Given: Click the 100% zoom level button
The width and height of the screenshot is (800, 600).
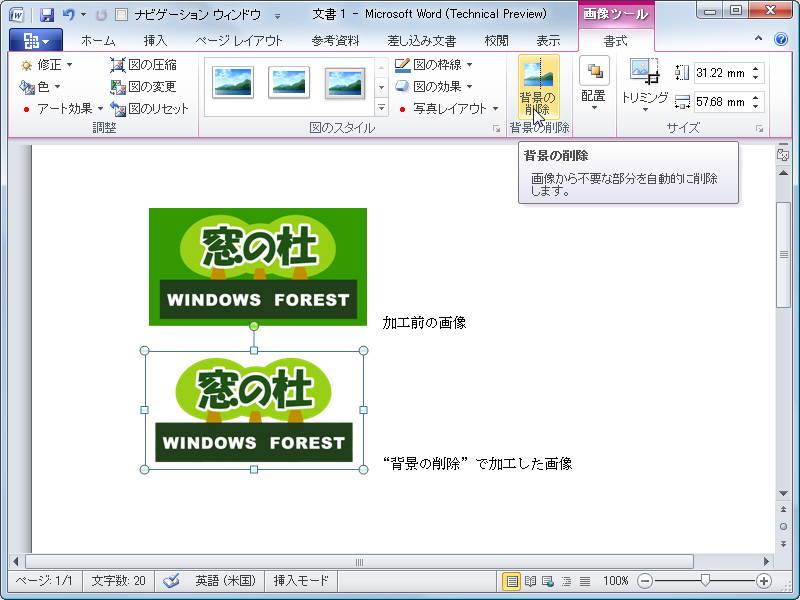Looking at the screenshot, I should coord(616,581).
